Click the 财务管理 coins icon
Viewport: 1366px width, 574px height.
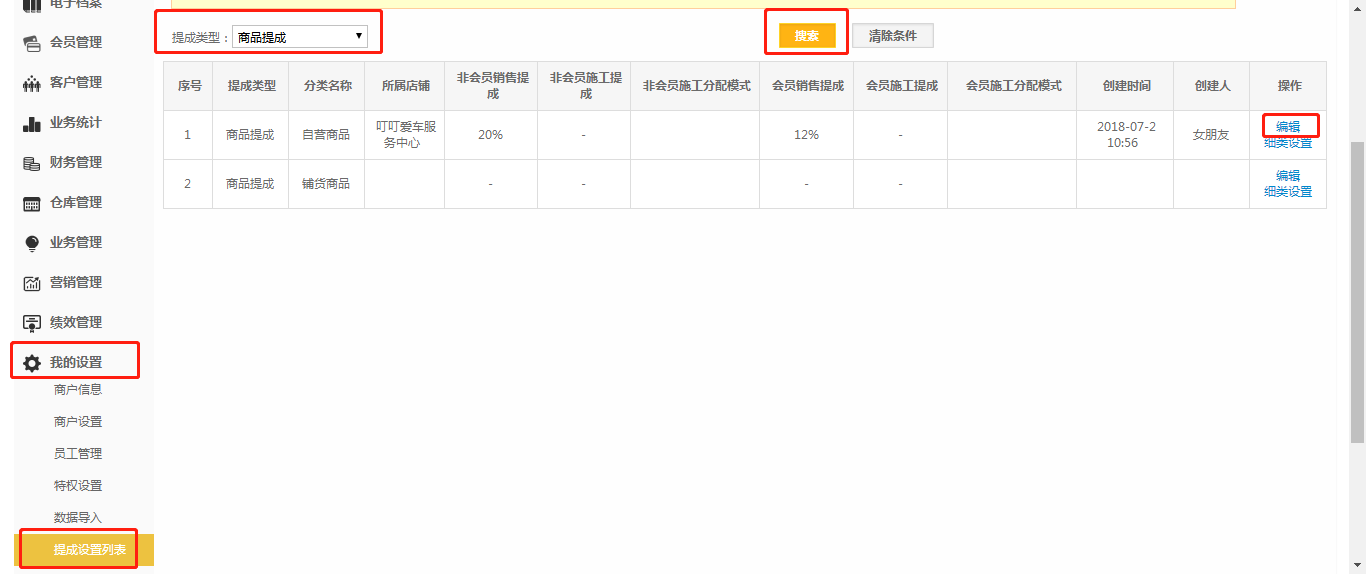tap(31, 163)
